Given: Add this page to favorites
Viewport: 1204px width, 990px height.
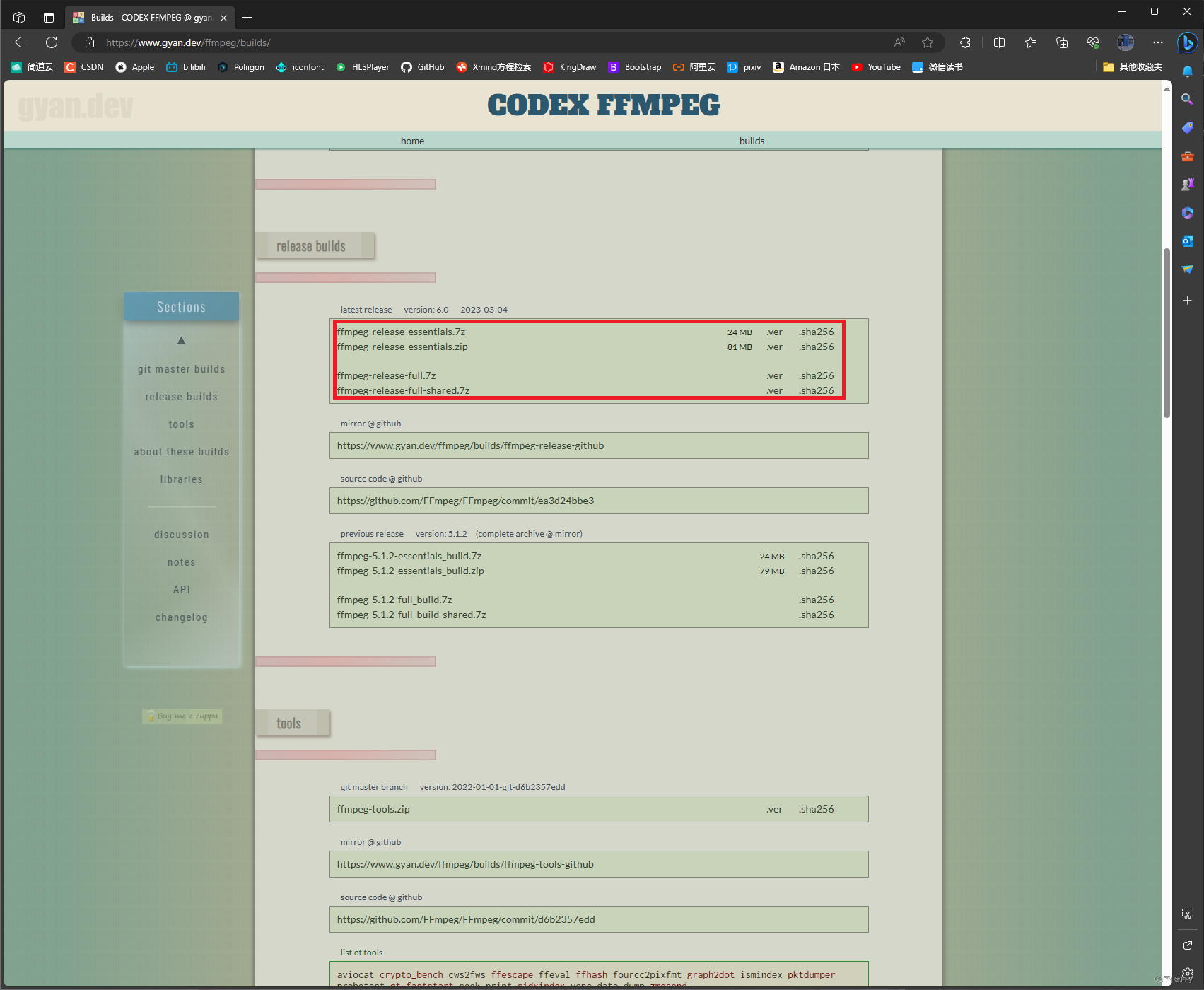Looking at the screenshot, I should 928,42.
